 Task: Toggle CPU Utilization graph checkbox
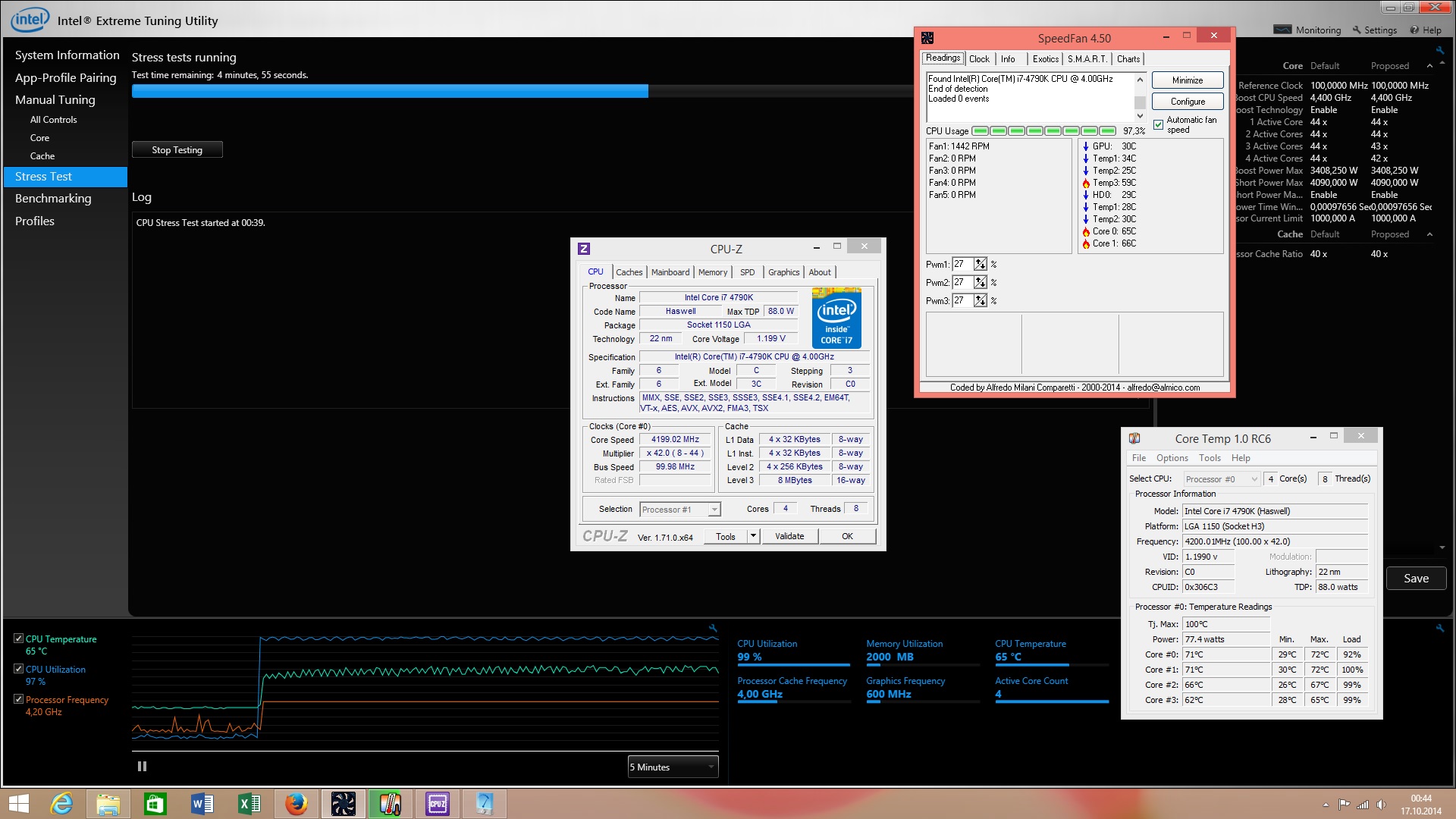click(19, 669)
